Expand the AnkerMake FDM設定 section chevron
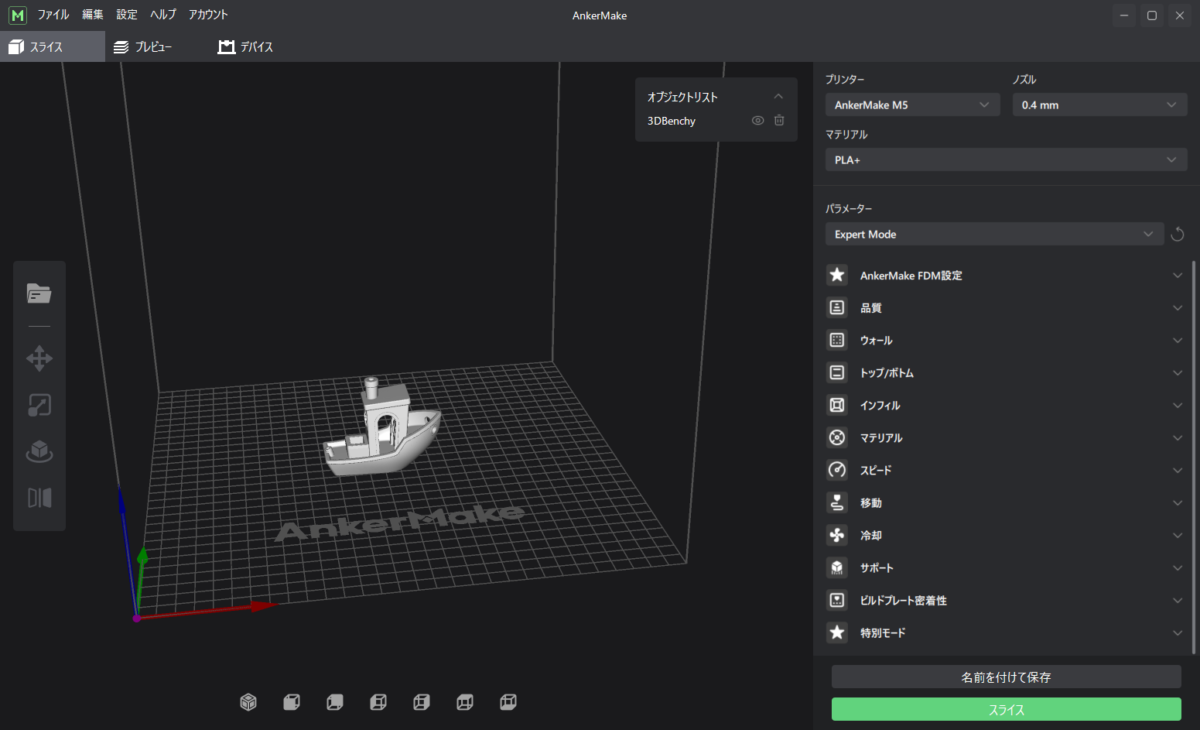 1177,275
